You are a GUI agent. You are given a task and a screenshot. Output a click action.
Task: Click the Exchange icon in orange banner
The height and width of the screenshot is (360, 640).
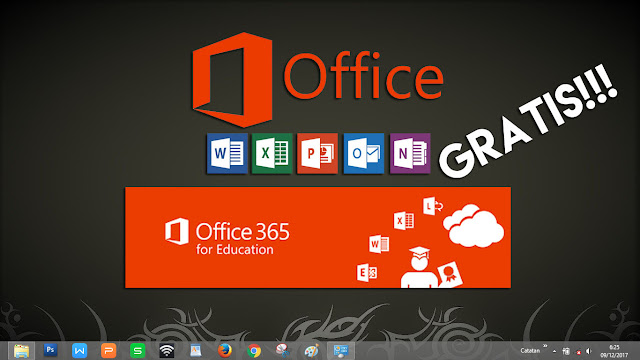(x=367, y=272)
